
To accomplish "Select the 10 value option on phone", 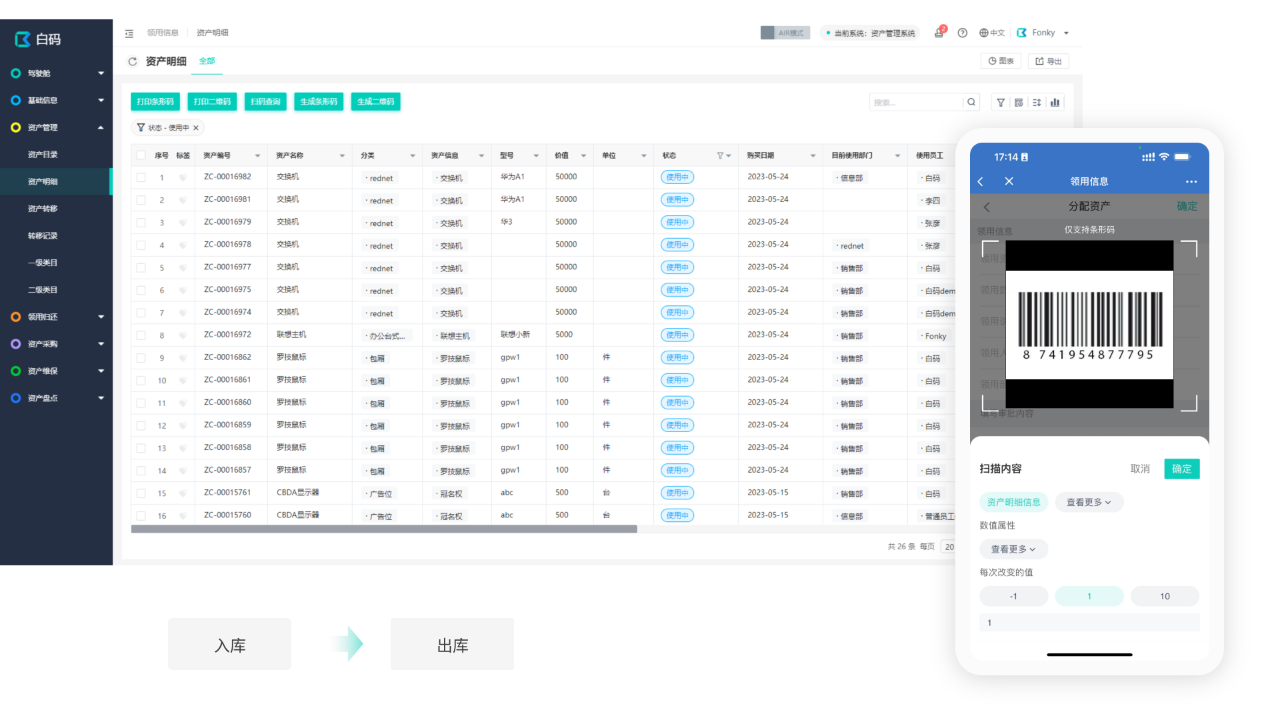I will tap(1165, 596).
